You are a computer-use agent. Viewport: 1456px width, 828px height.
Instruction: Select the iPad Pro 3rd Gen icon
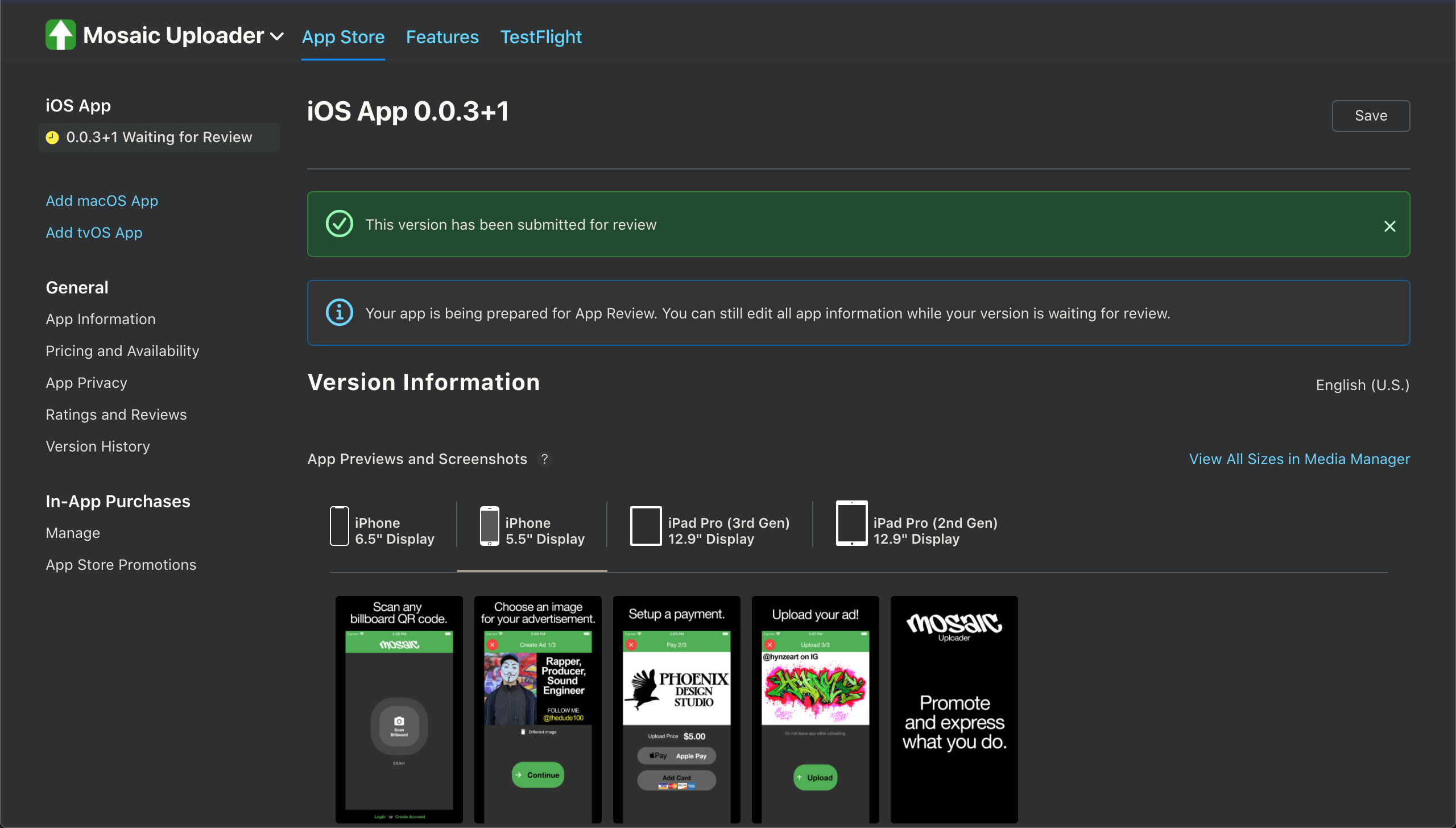click(x=646, y=527)
